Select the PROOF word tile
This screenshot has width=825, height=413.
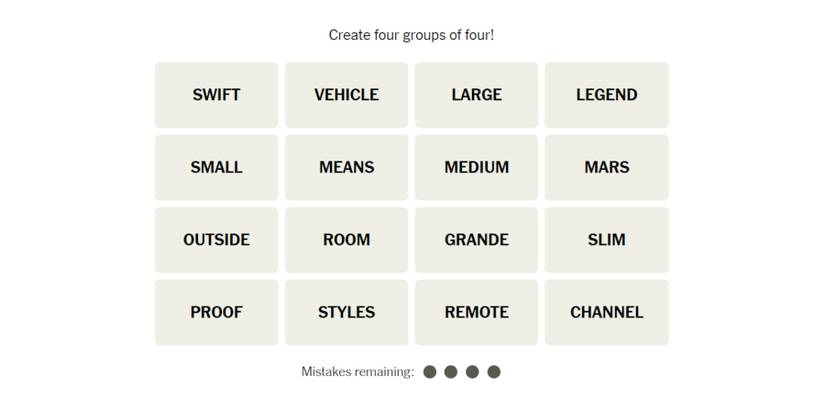pos(216,312)
